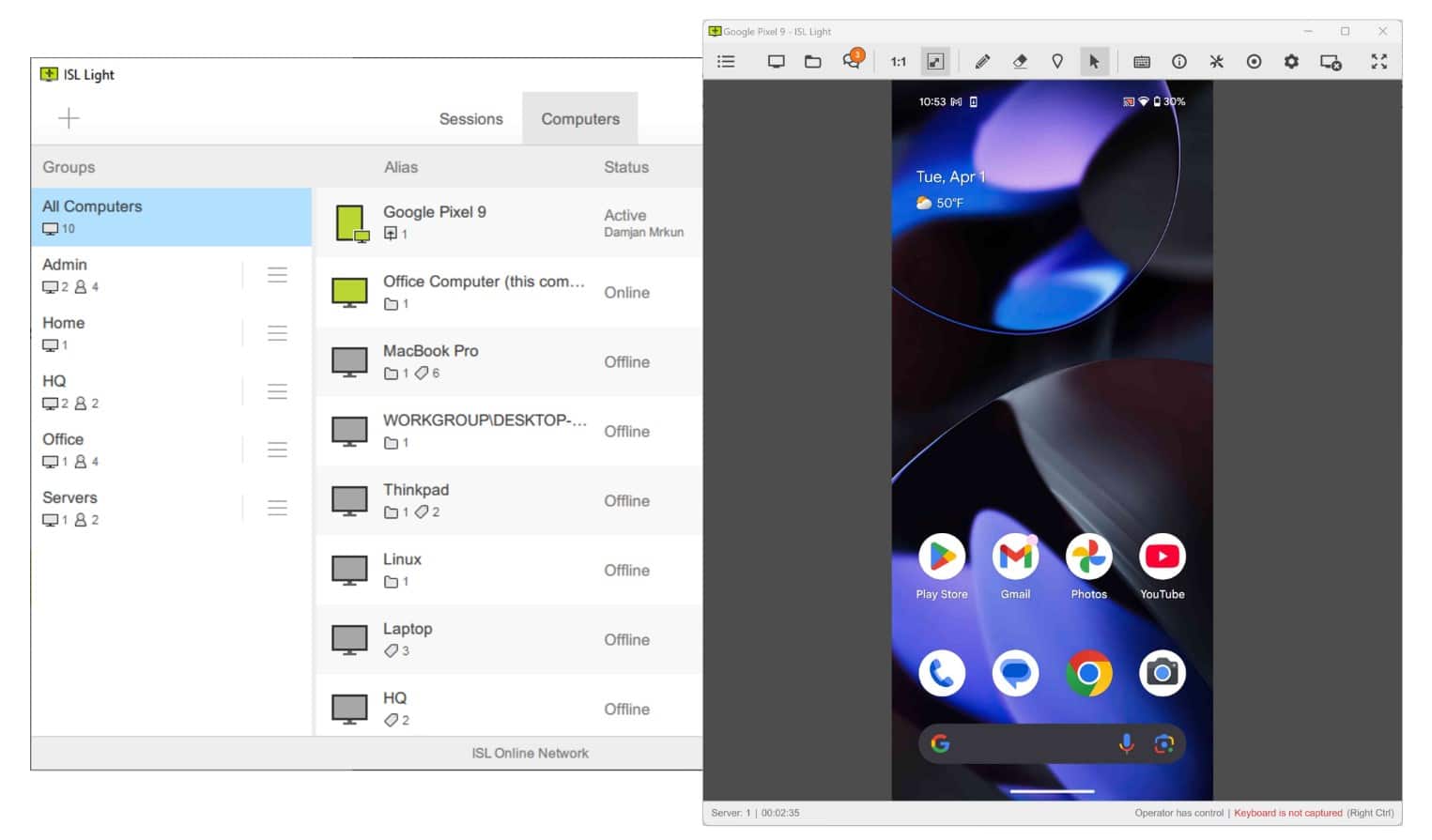Viewport: 1432px width, 840px height.
Task: Open the session toolbar list menu
Action: 726,62
